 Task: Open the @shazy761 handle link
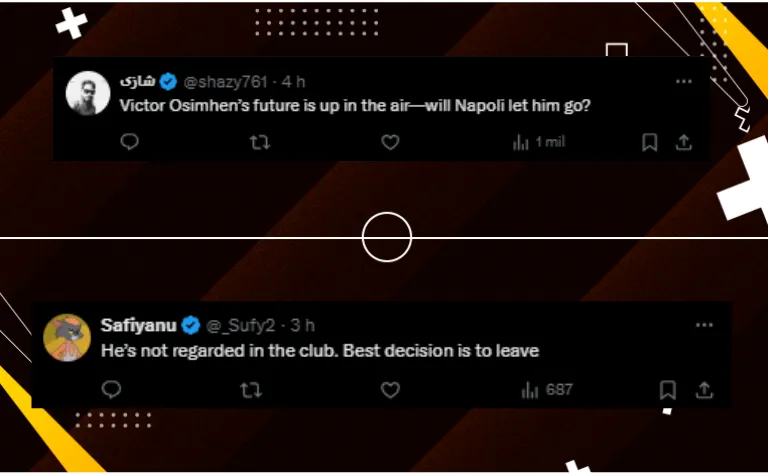[225, 82]
